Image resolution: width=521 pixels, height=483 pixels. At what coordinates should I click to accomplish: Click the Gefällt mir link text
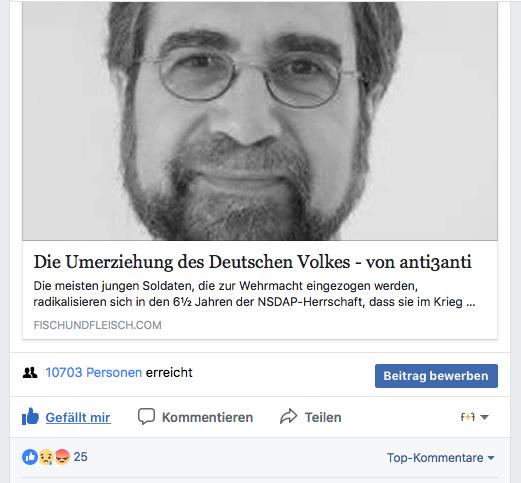[78, 417]
